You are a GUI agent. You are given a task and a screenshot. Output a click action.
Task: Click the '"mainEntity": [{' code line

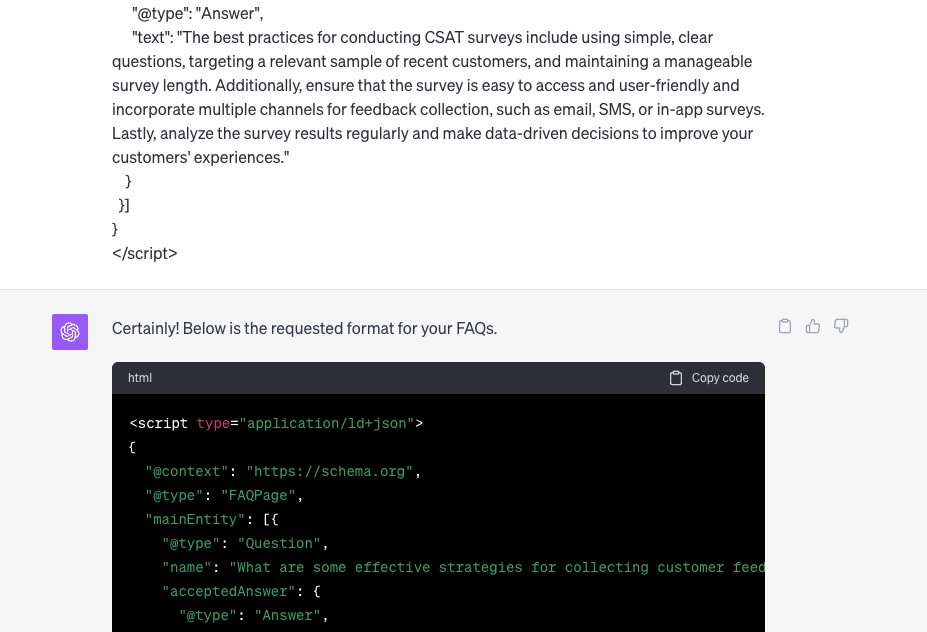(x=212, y=520)
